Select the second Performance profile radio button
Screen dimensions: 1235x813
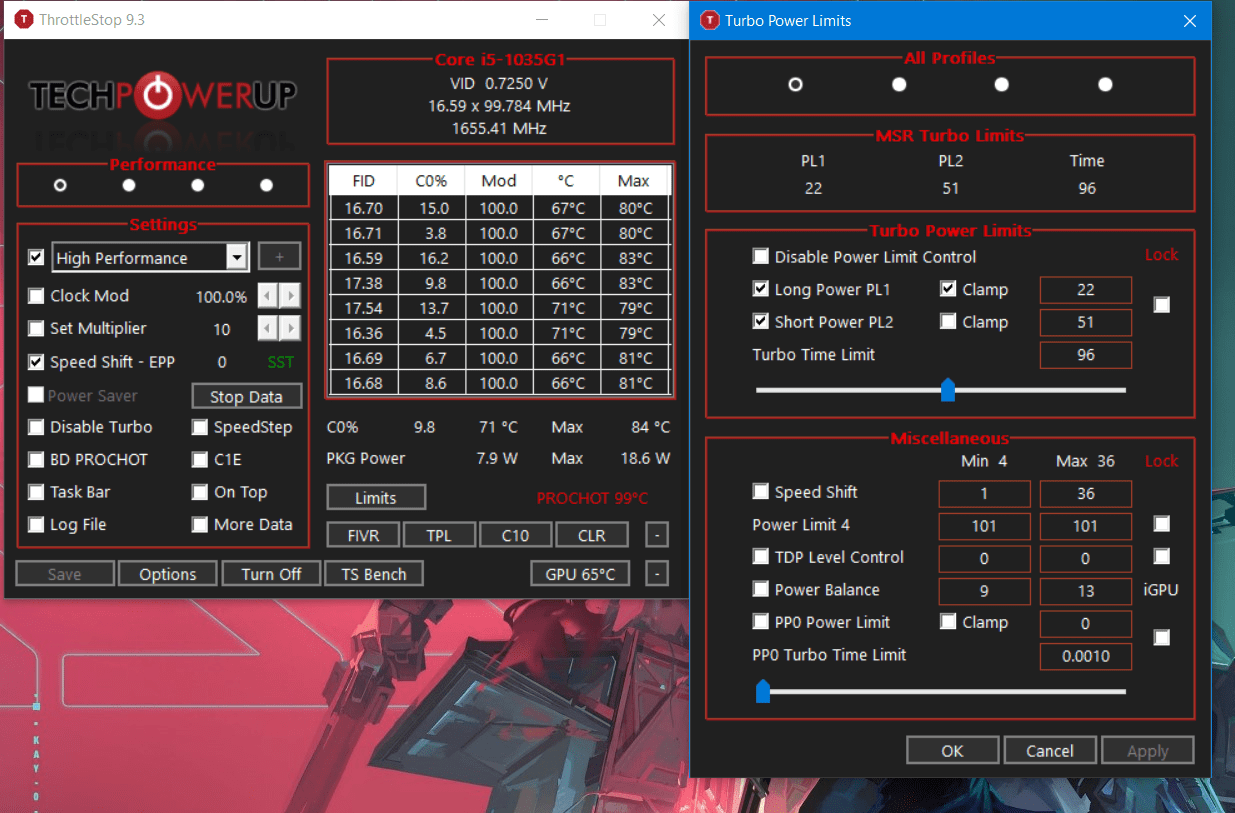128,184
